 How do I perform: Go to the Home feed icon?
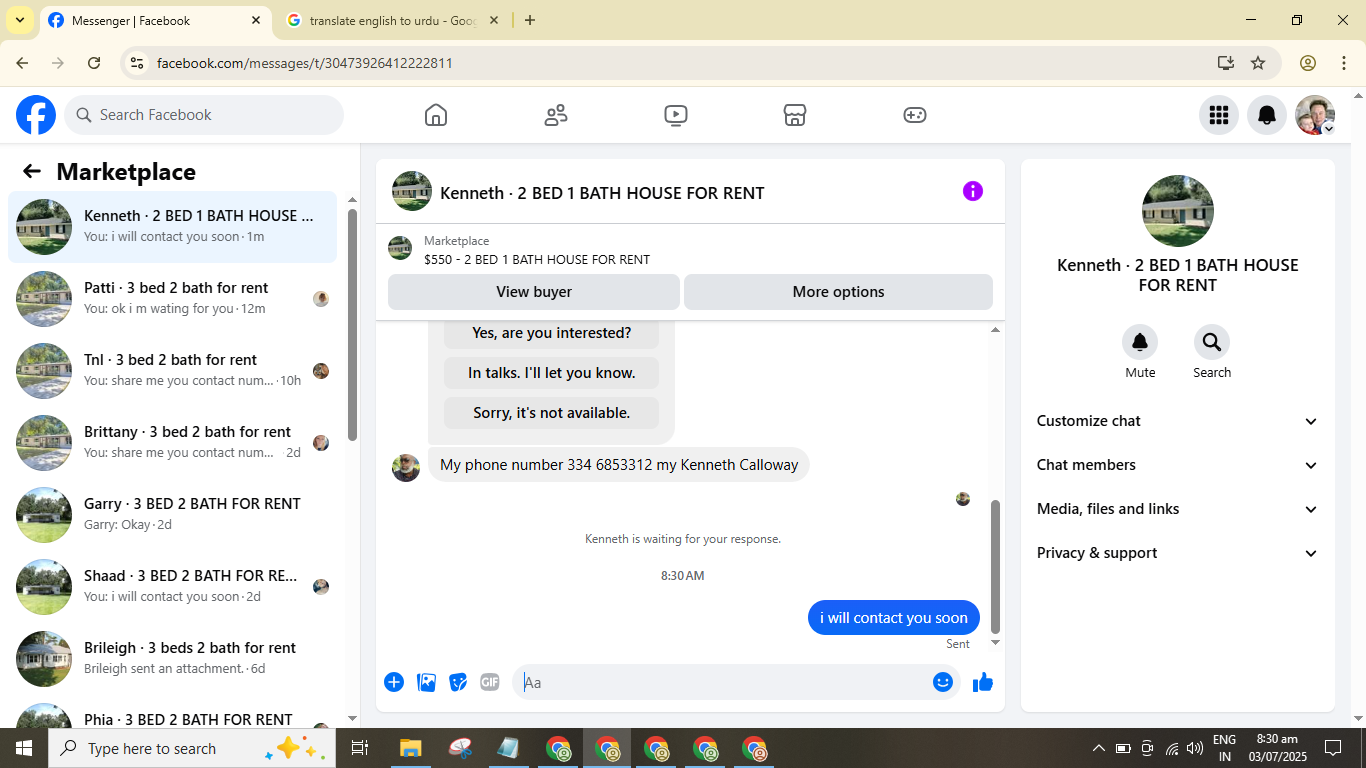(436, 115)
